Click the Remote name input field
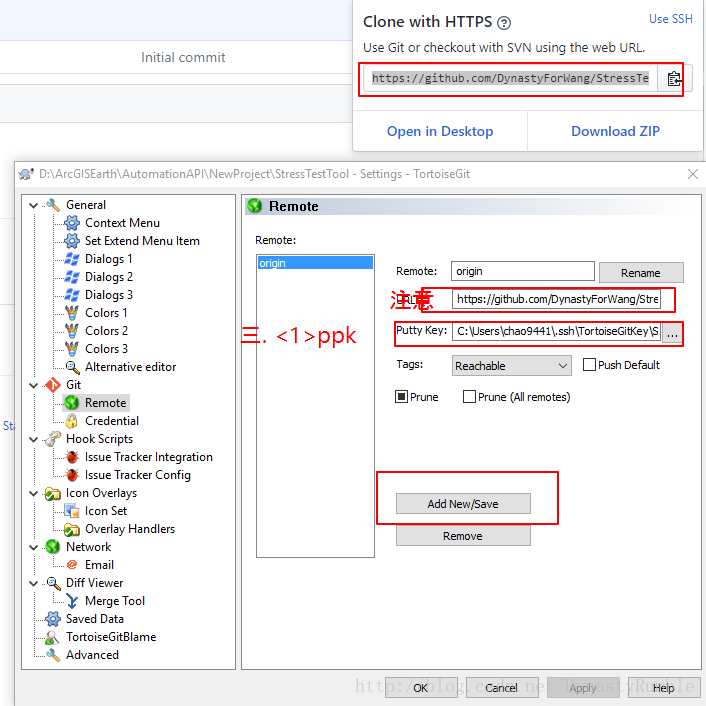Screen dimensions: 706x706 (x=523, y=272)
